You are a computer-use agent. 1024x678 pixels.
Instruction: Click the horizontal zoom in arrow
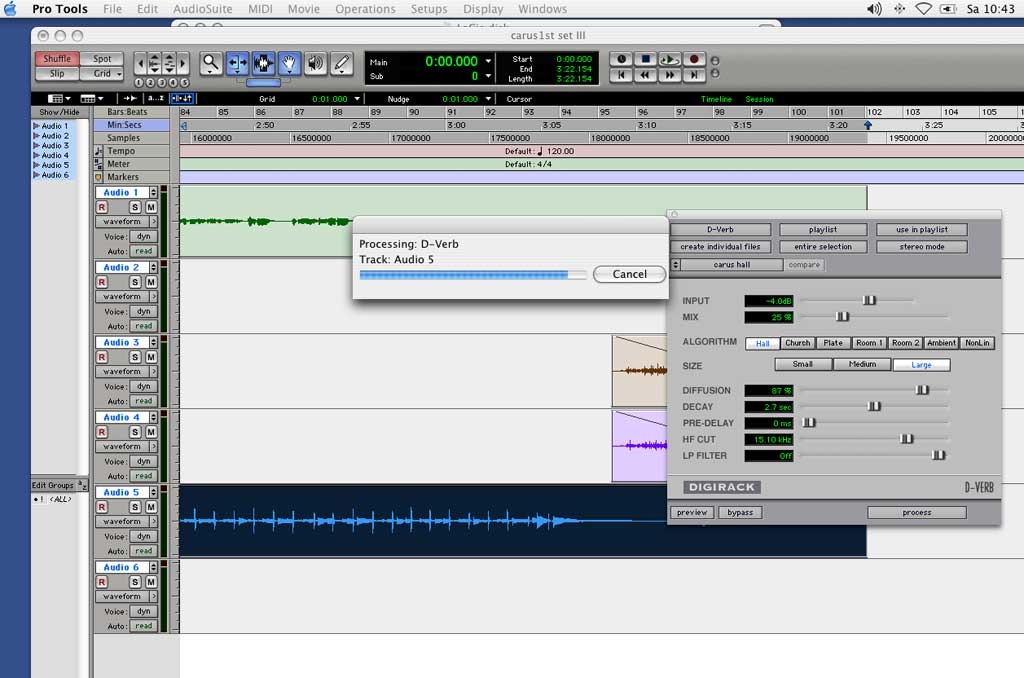click(184, 63)
